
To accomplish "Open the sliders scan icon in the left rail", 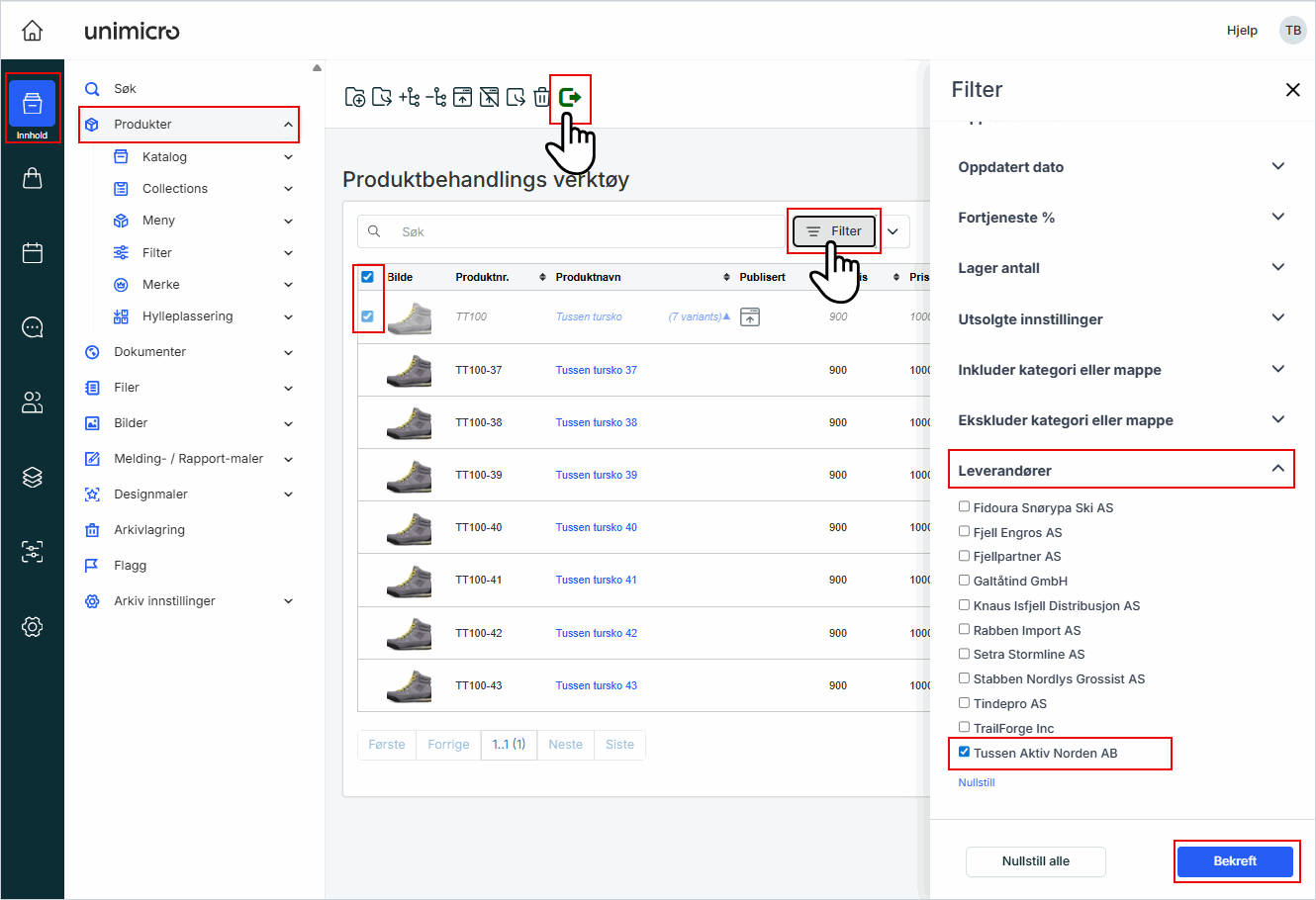I will (33, 552).
